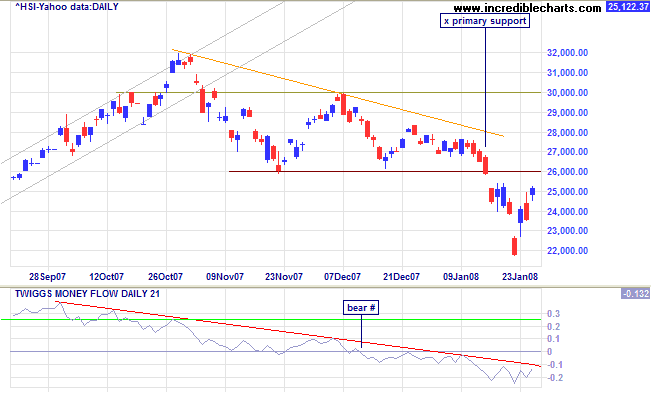Click the 26,000.00 price axis label
Screen dimensions: 651x395
[567, 172]
